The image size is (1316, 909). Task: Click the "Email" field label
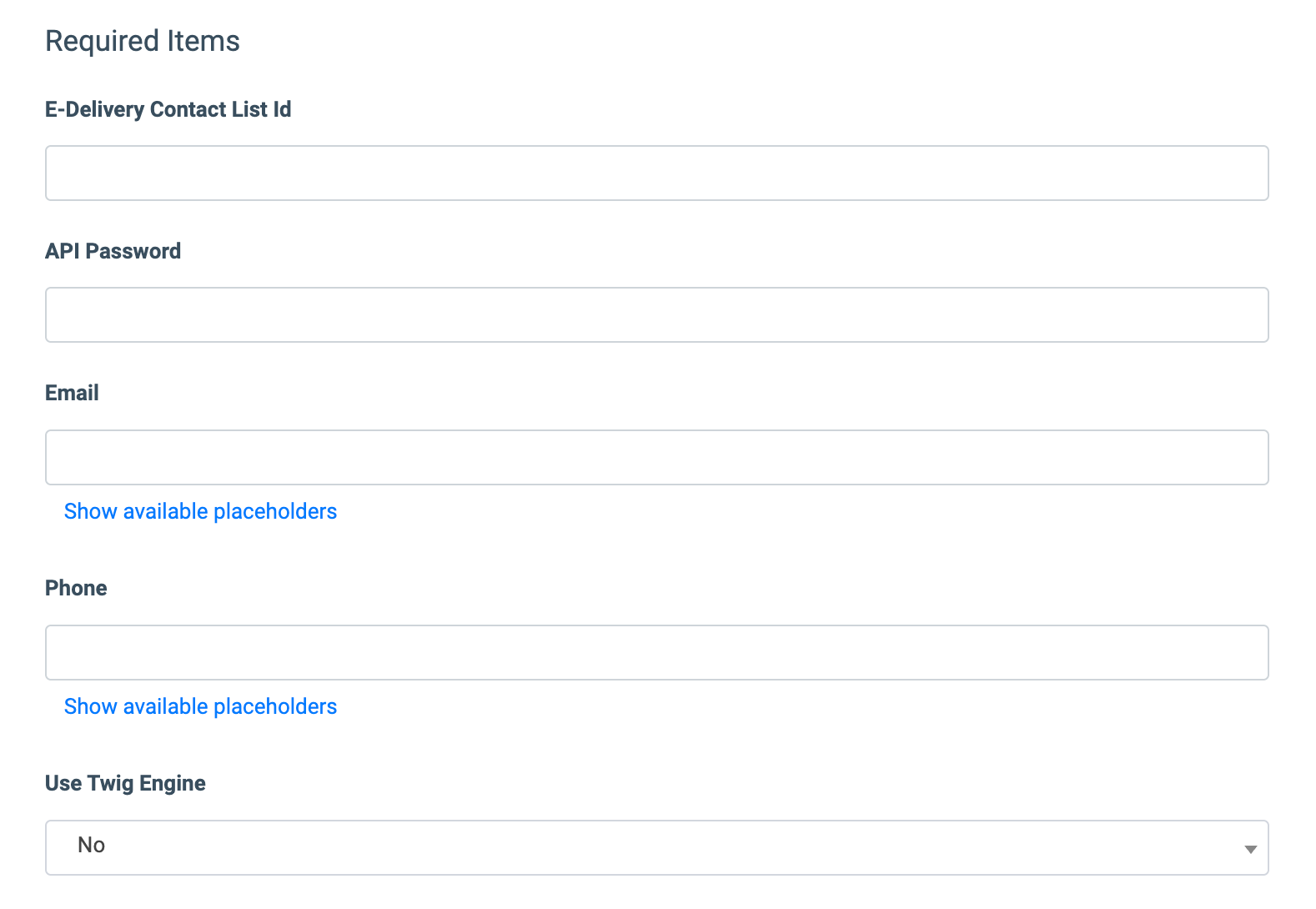coord(72,393)
